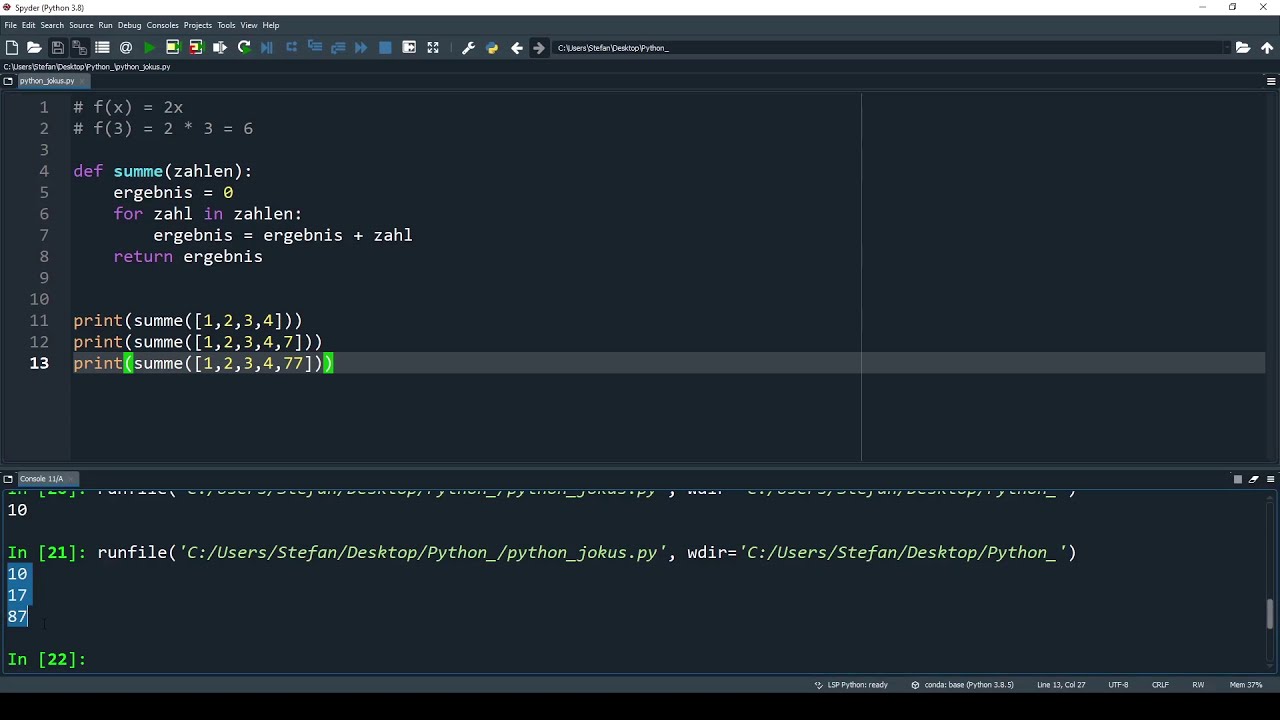Click debug step-return icon
This screenshot has height=720, width=1280.
click(x=338, y=47)
